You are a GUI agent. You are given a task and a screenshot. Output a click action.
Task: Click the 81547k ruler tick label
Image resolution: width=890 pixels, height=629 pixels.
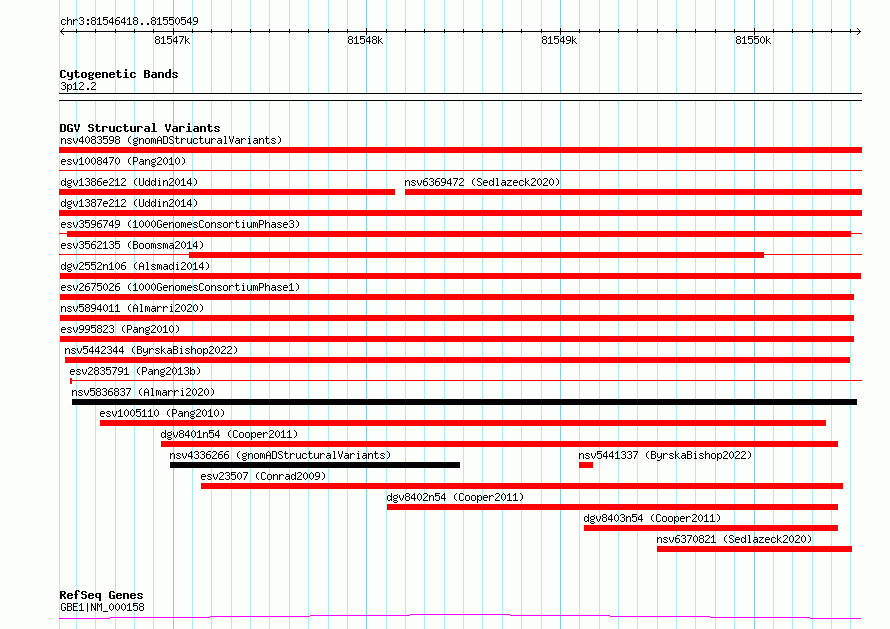[172, 40]
